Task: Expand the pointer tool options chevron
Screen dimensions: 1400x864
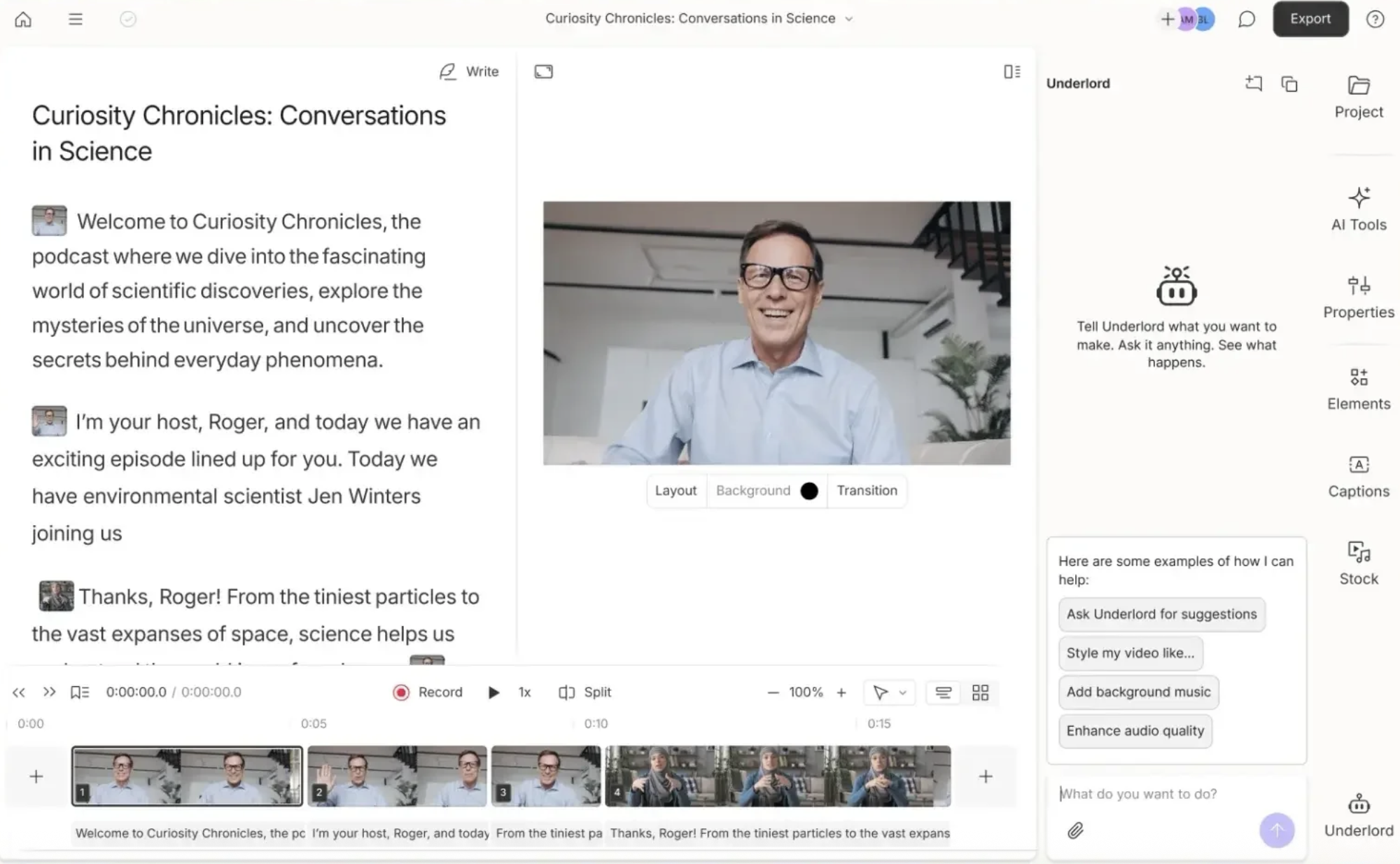Action: [904, 692]
